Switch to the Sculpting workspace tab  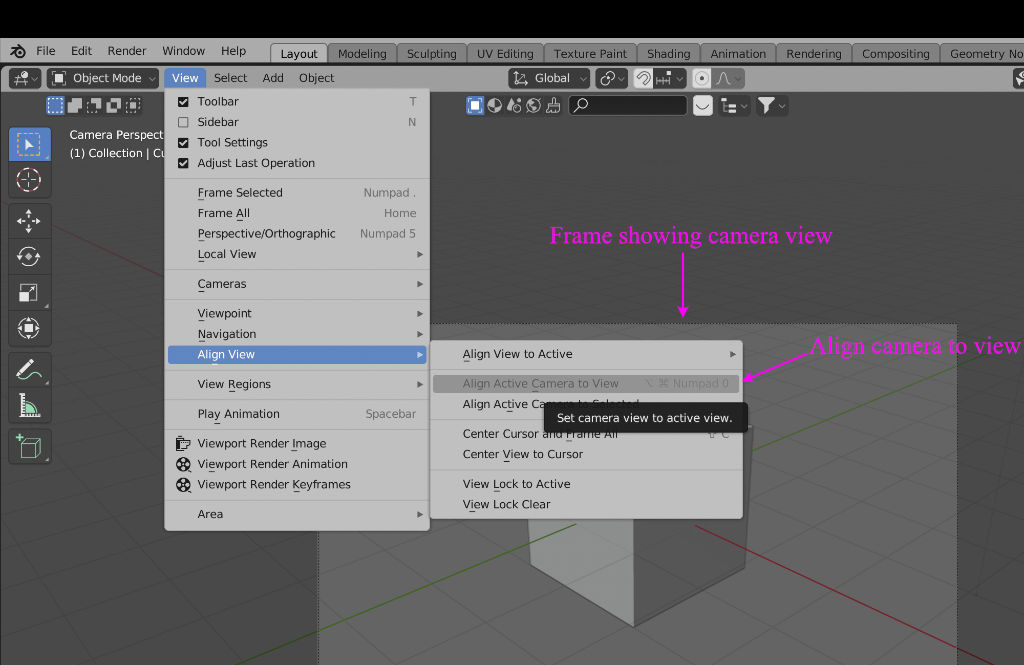coord(431,54)
